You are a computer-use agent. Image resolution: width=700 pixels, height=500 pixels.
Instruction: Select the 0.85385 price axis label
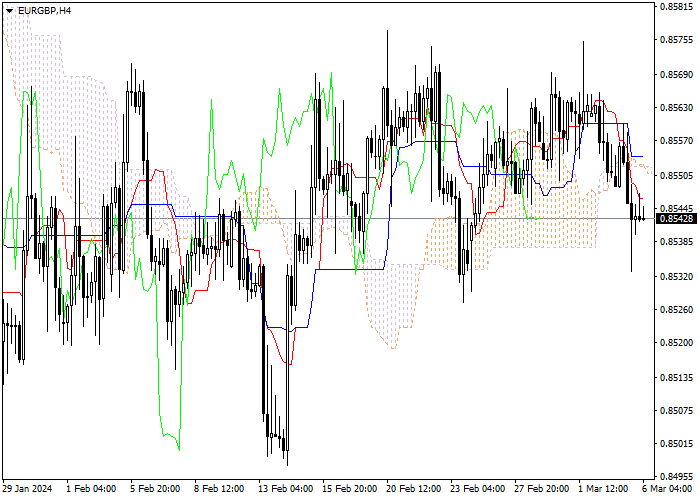[676, 242]
